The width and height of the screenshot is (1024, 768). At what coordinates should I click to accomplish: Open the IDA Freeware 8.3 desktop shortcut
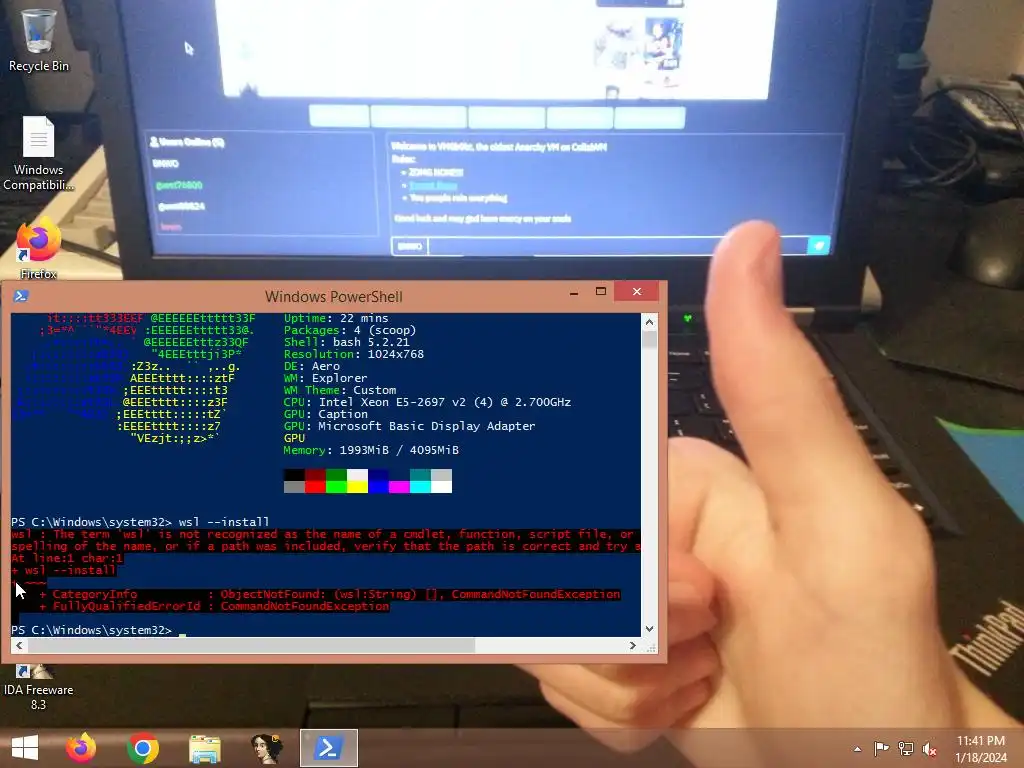tap(38, 688)
